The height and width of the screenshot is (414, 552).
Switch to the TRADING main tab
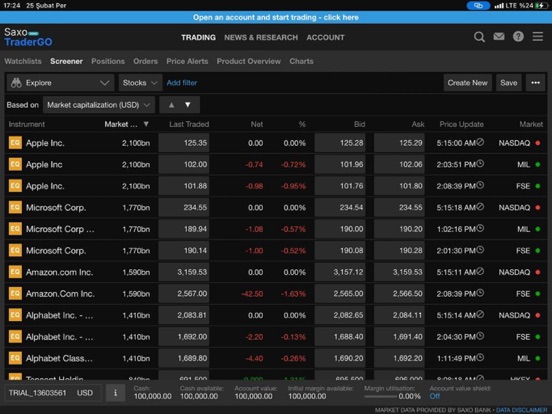click(198, 37)
